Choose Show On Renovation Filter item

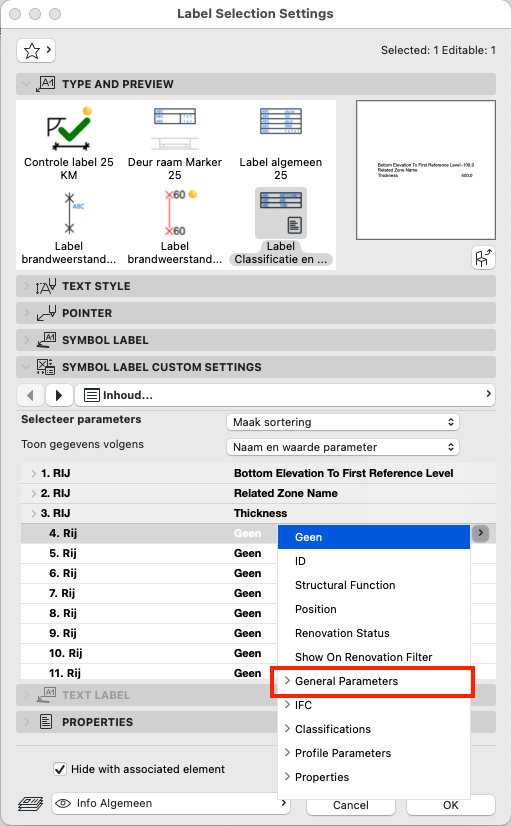pos(374,657)
